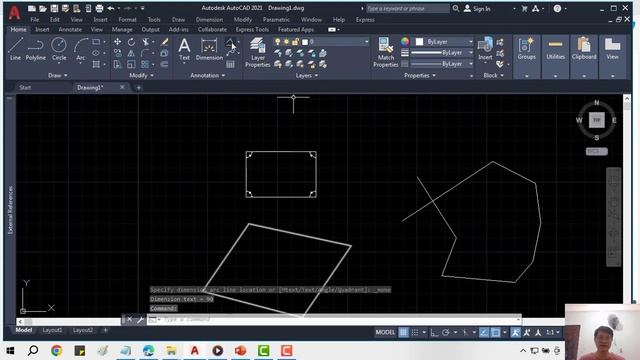The width and height of the screenshot is (640, 360).
Task: Click the Move tool in Modify panel
Action: [x=118, y=42]
